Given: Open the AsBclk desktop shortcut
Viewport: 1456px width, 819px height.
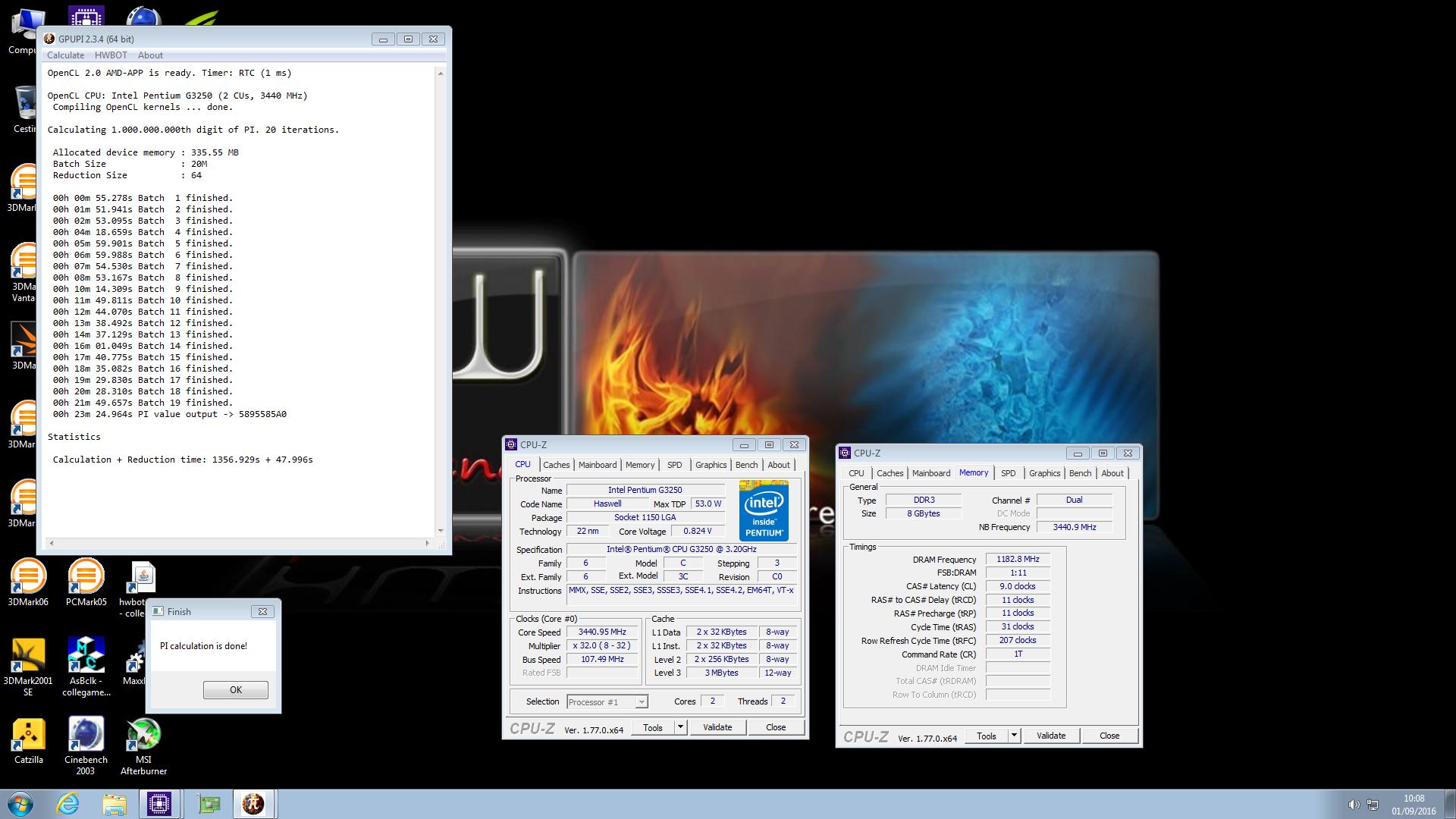Looking at the screenshot, I should pyautogui.click(x=86, y=667).
